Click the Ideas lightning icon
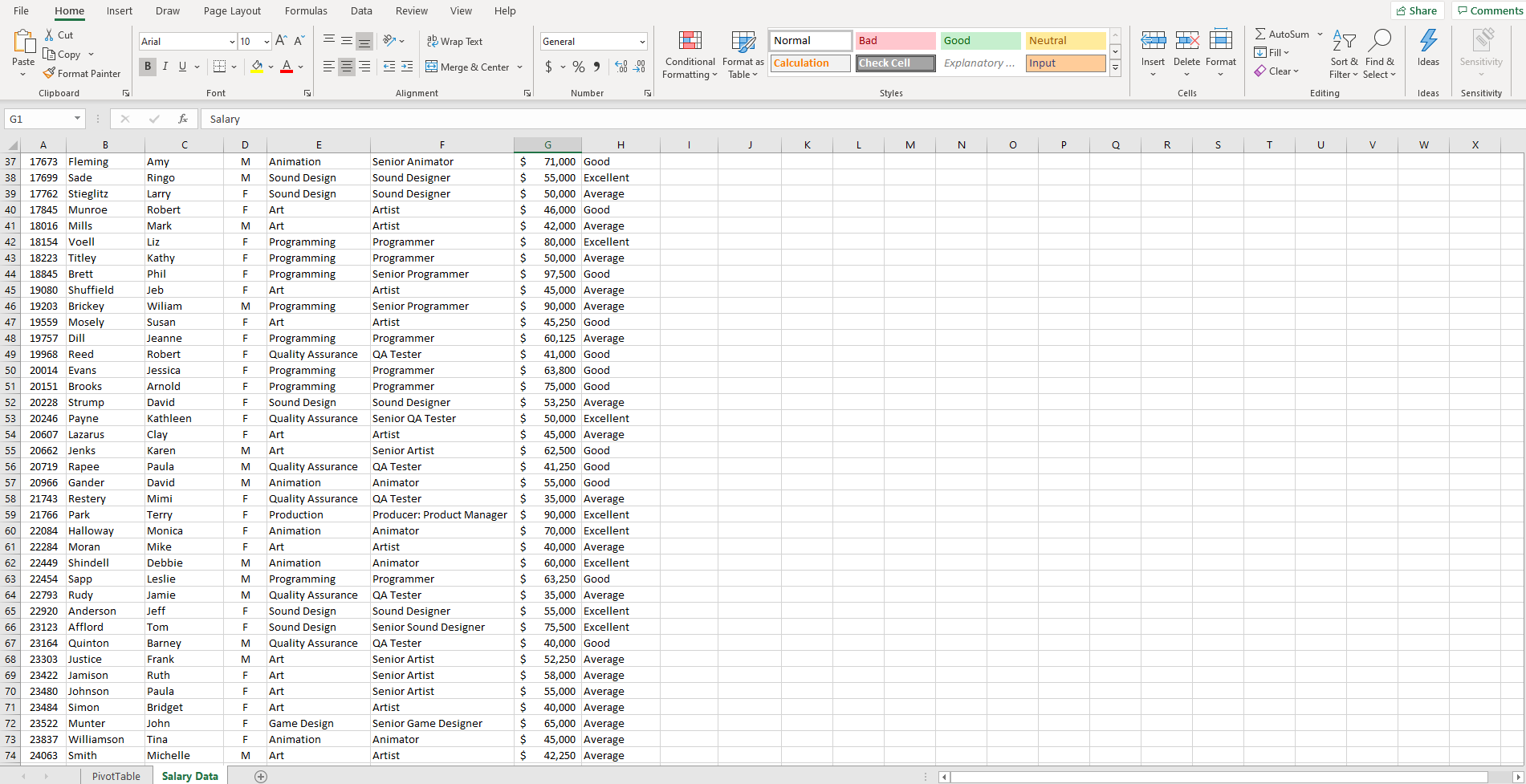Screen dimensions: 1526x784 point(1428,41)
